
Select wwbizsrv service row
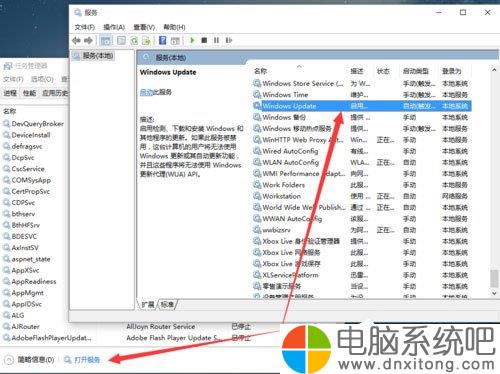tap(362, 230)
